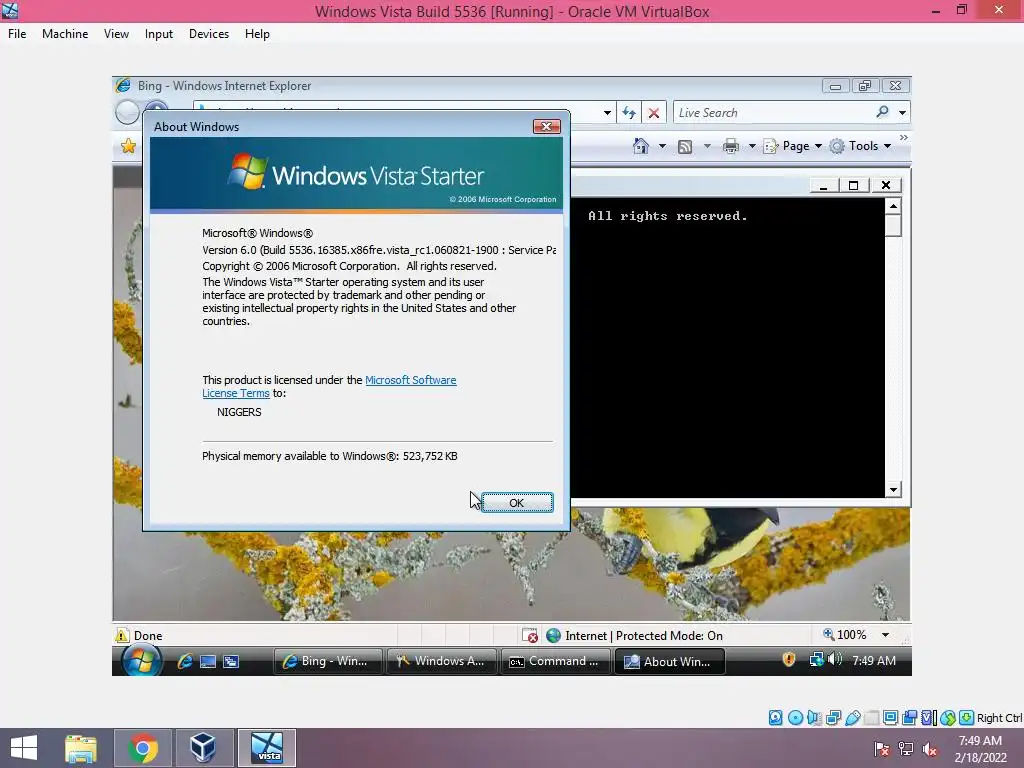Click the Vista Start orb
Viewport: 1024px width, 768px height.
point(141,661)
